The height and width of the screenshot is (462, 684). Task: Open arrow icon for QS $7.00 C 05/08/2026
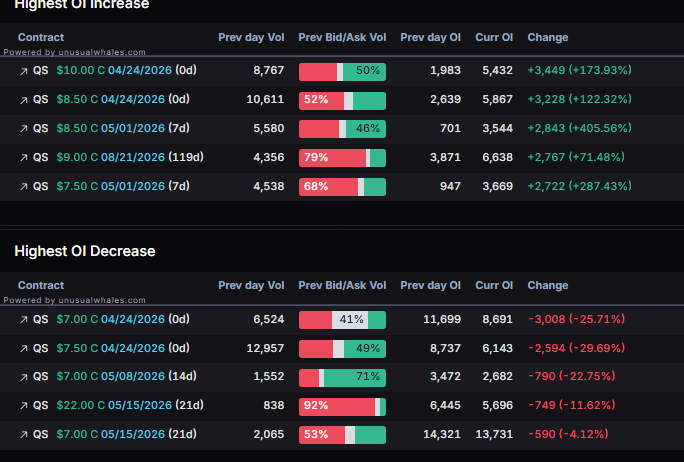(24, 377)
